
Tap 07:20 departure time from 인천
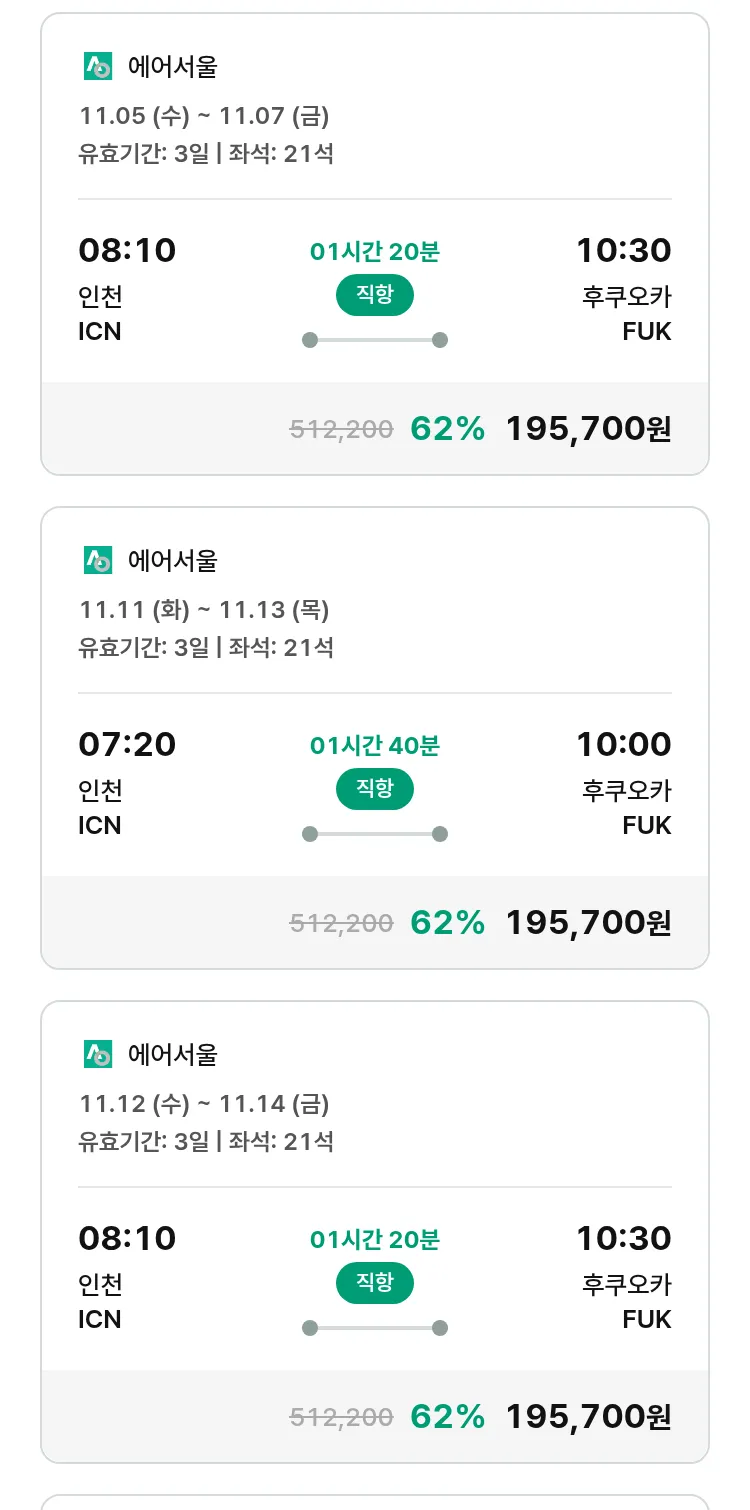(x=127, y=745)
